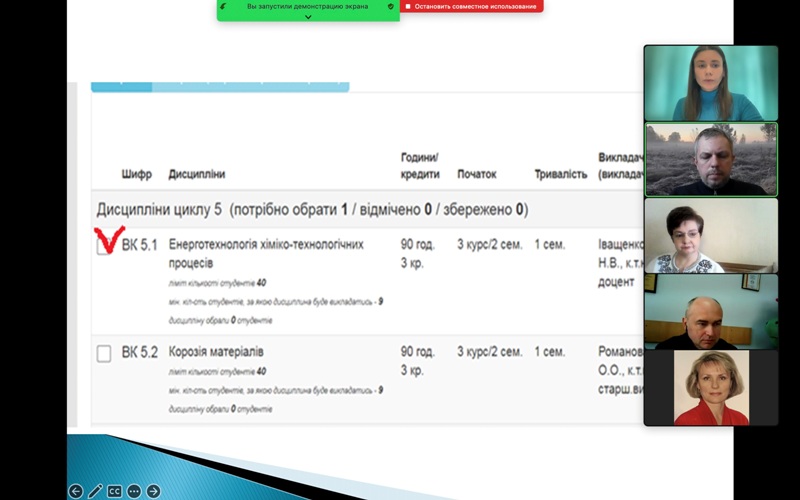The height and width of the screenshot is (500, 800).
Task: Open the more options ellipsis icon
Action: [134, 491]
